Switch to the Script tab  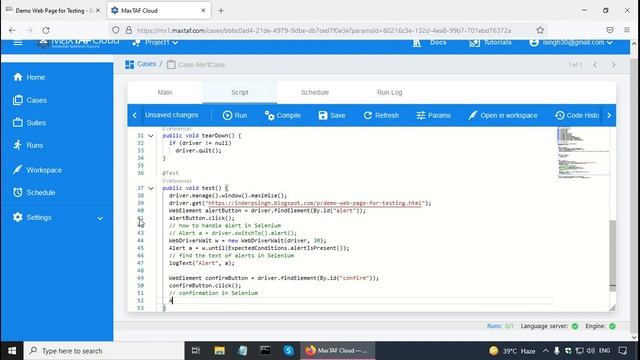(x=240, y=92)
